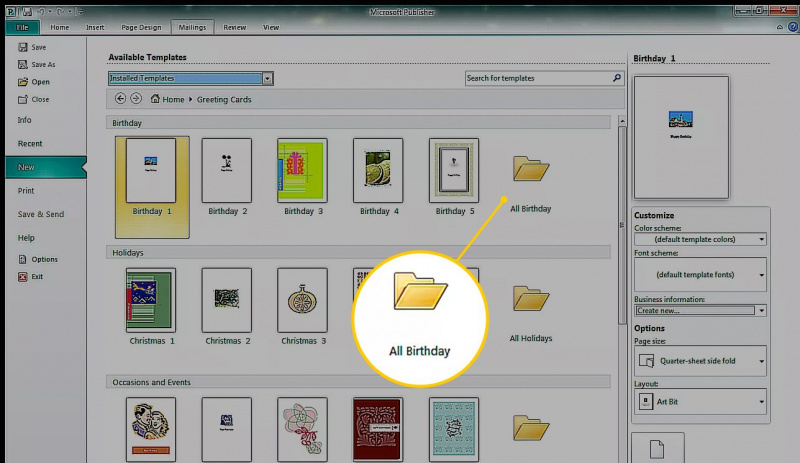Click the search magnifier icon
Image resolution: width=800 pixels, height=463 pixels.
(617, 78)
